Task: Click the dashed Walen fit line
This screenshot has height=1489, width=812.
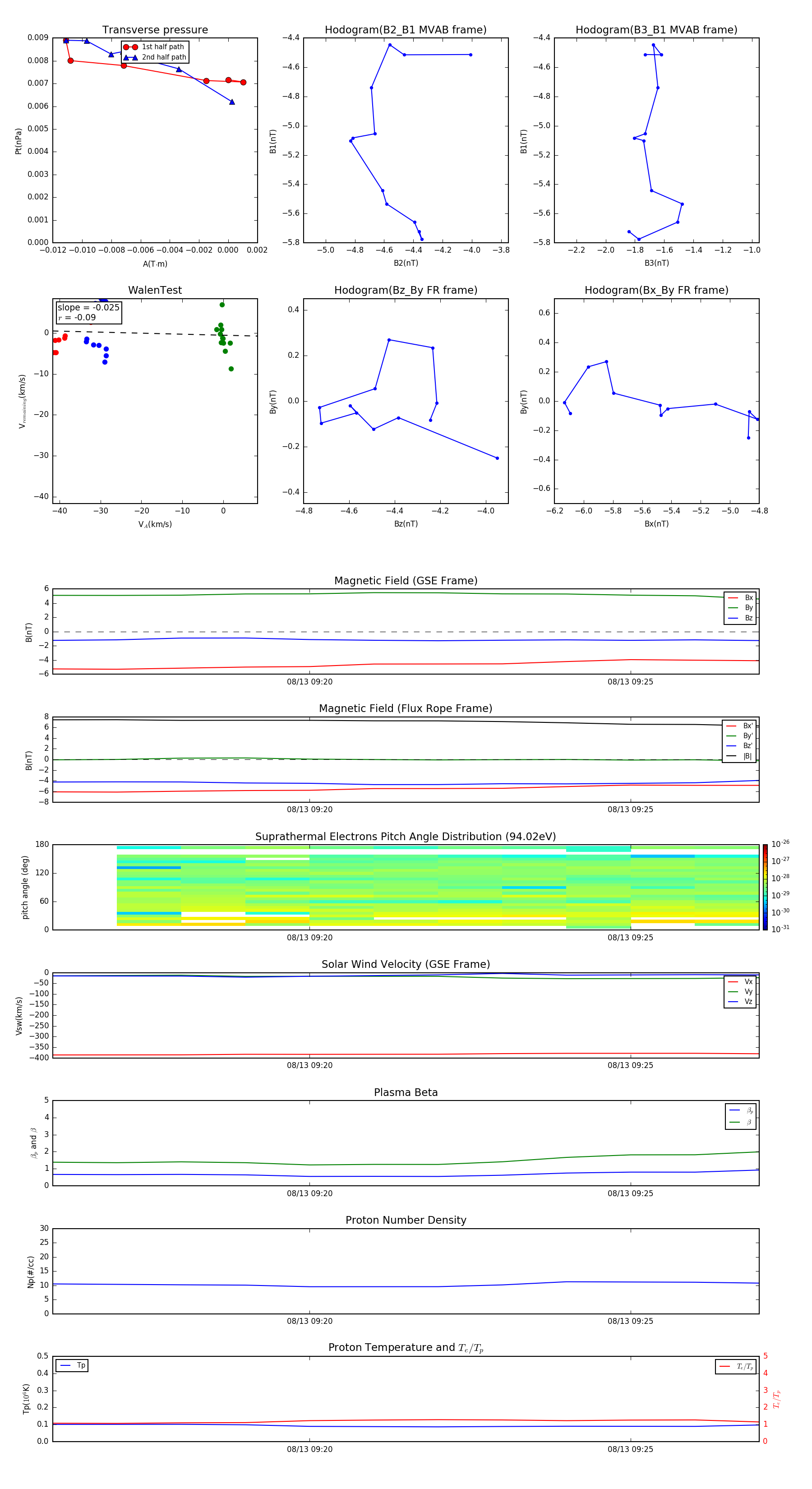Action: pos(155,333)
